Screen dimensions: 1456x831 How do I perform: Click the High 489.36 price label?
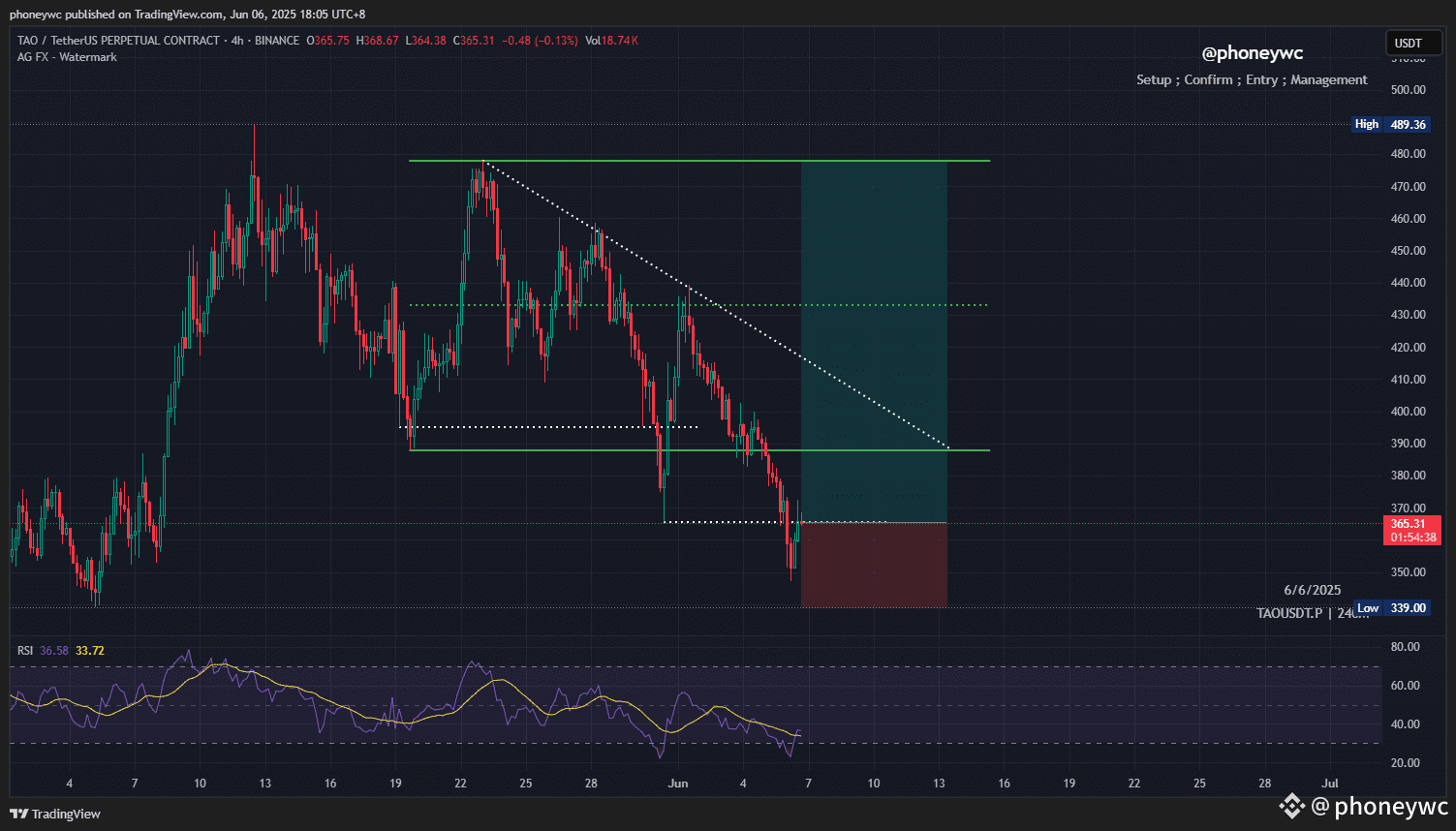[1391, 124]
